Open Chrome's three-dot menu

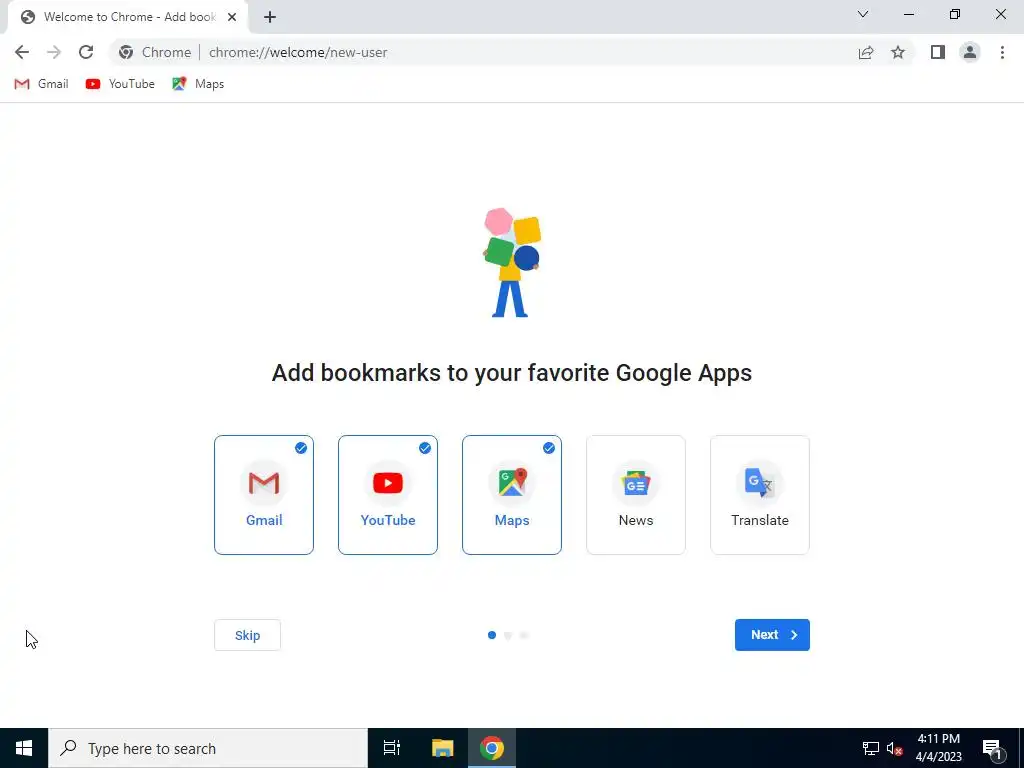1002,52
